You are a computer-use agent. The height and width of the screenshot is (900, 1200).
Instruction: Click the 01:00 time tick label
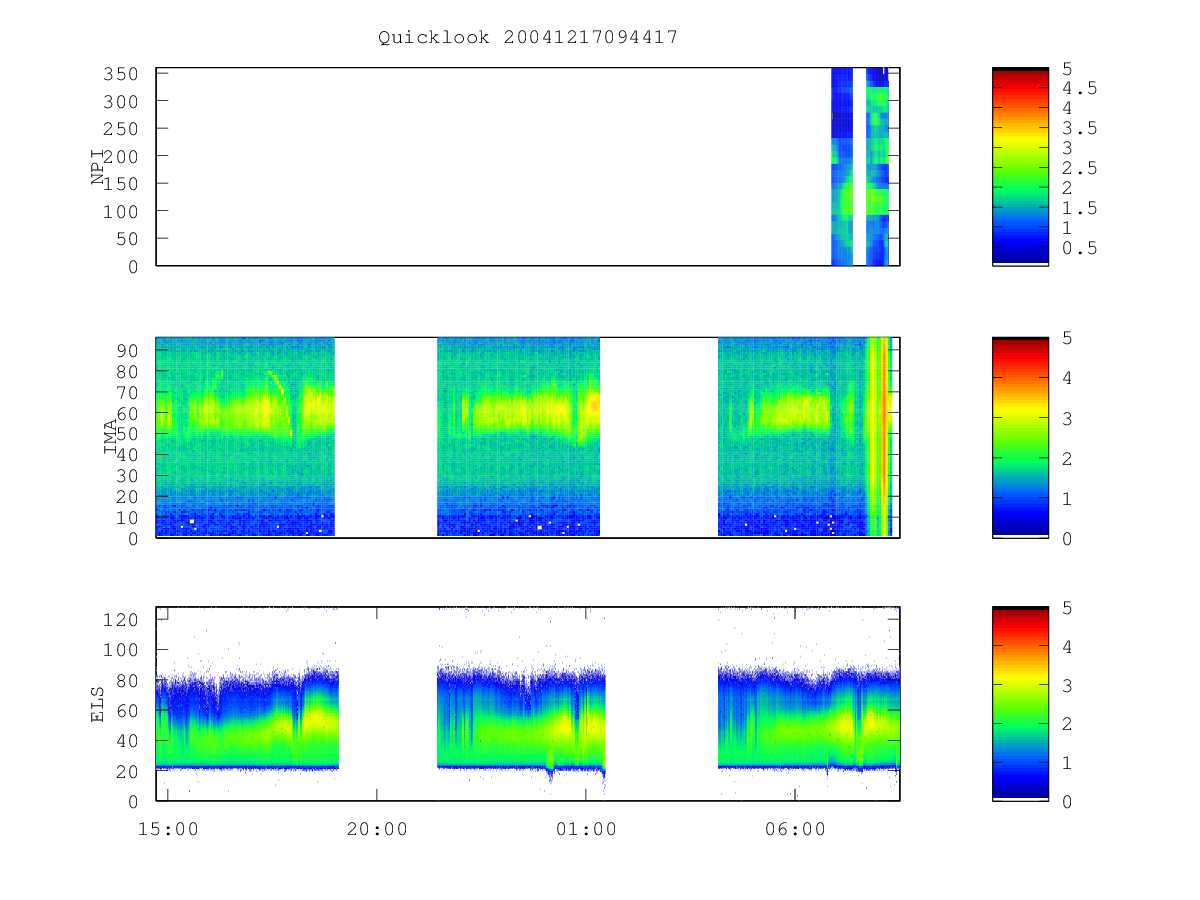pos(586,829)
